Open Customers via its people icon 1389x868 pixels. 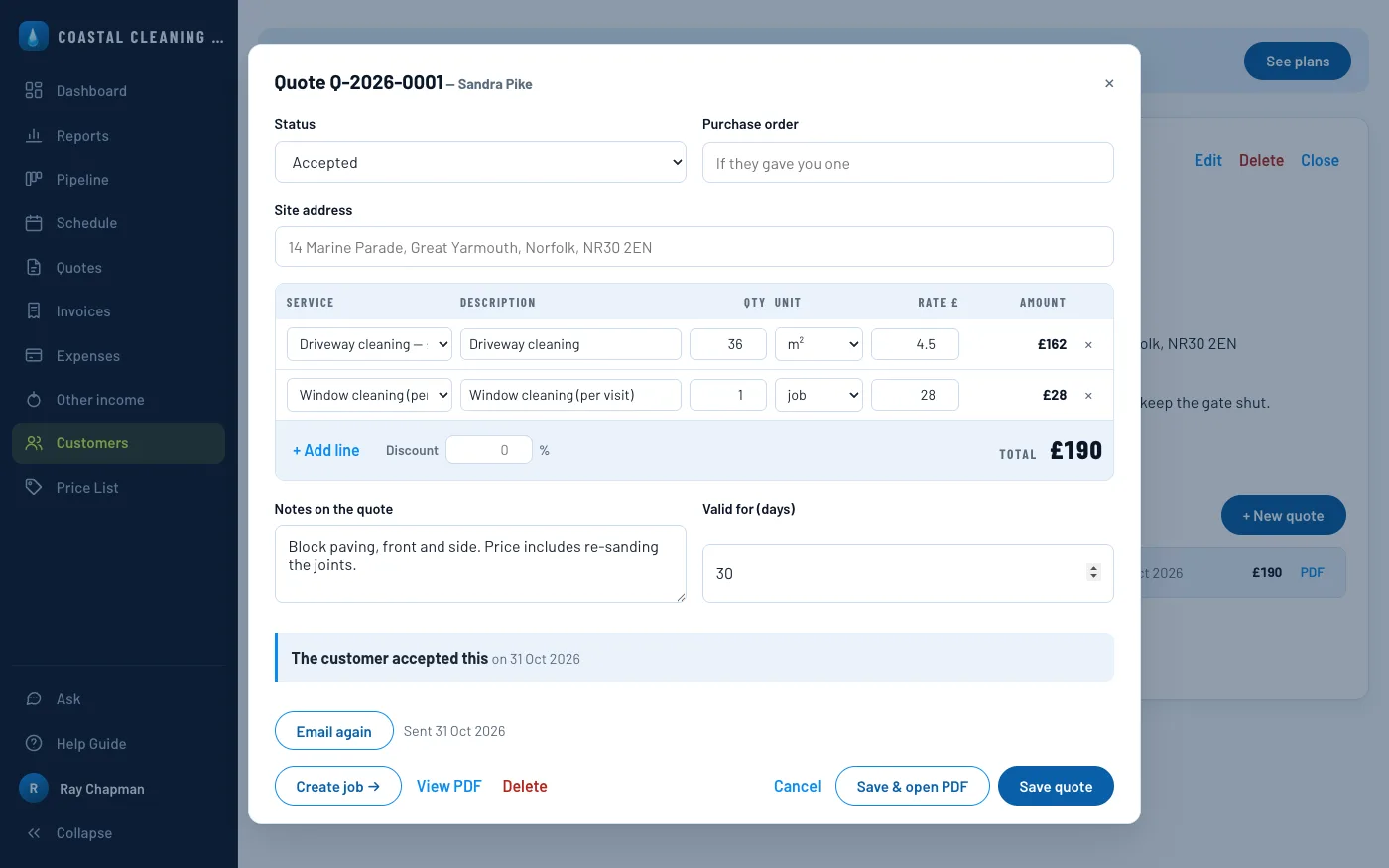[x=34, y=443]
